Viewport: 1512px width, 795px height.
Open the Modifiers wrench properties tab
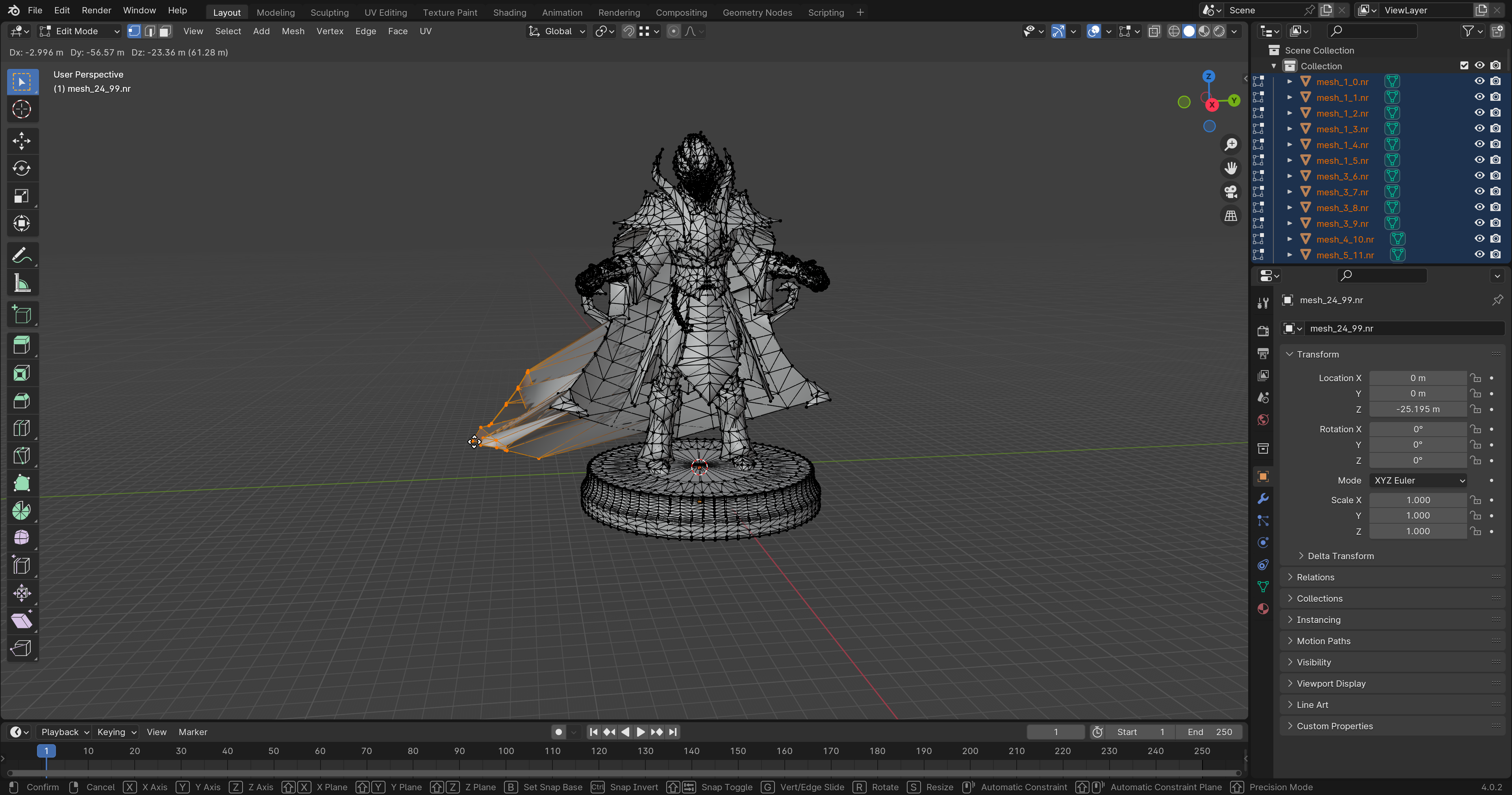pyautogui.click(x=1263, y=498)
